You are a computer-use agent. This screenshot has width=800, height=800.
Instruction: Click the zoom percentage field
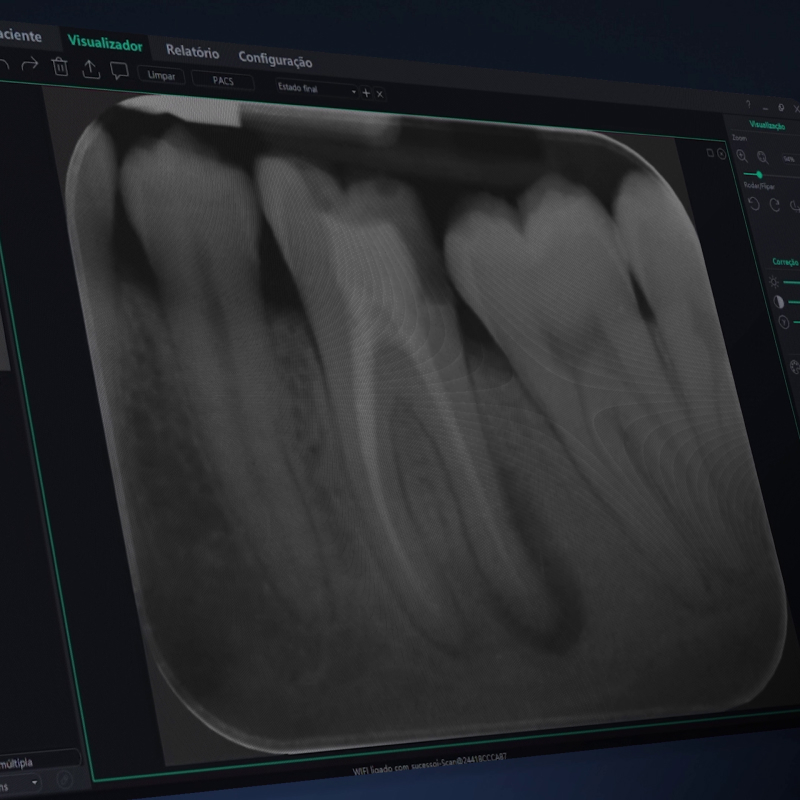coord(790,159)
